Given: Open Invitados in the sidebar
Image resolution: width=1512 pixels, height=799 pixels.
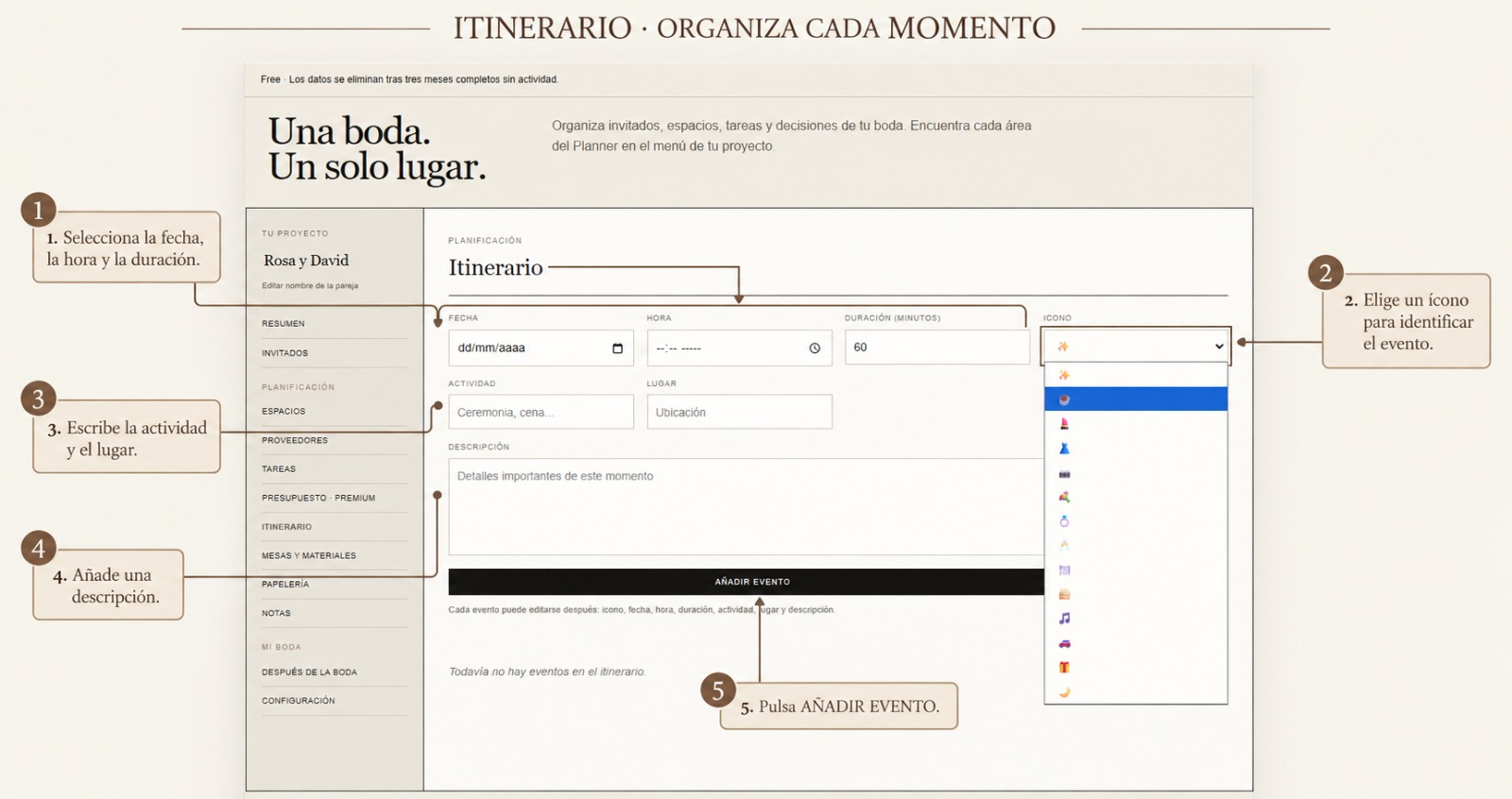Looking at the screenshot, I should point(285,353).
